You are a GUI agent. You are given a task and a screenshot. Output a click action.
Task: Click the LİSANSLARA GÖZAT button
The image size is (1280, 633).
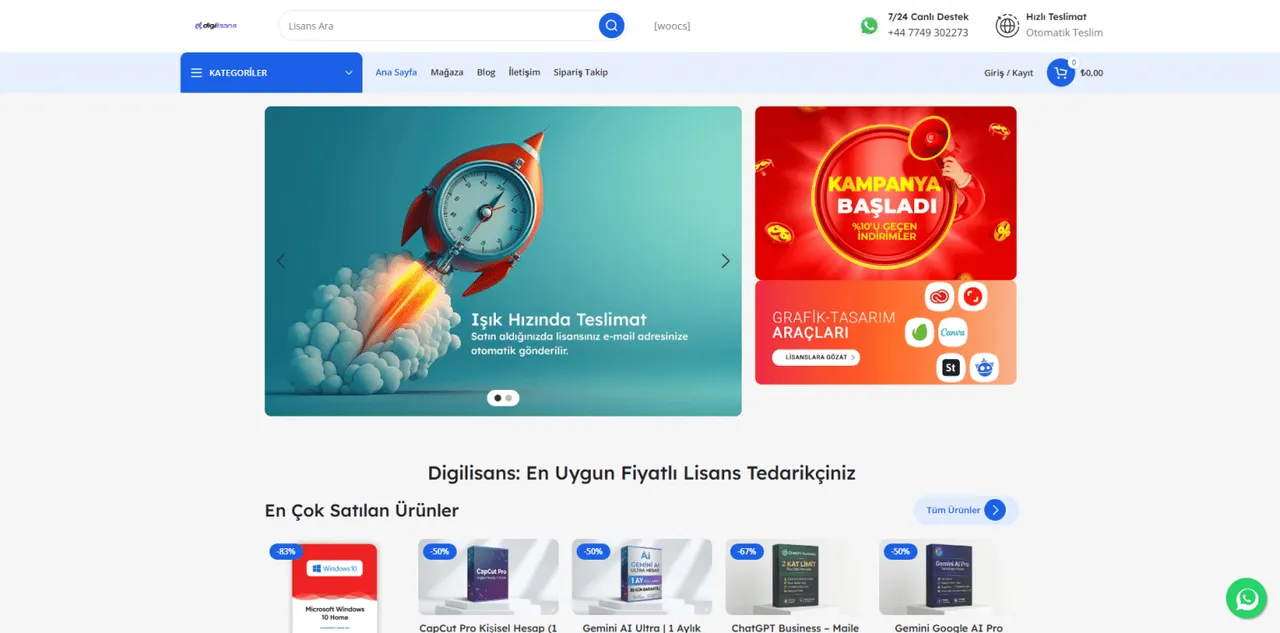coord(815,357)
